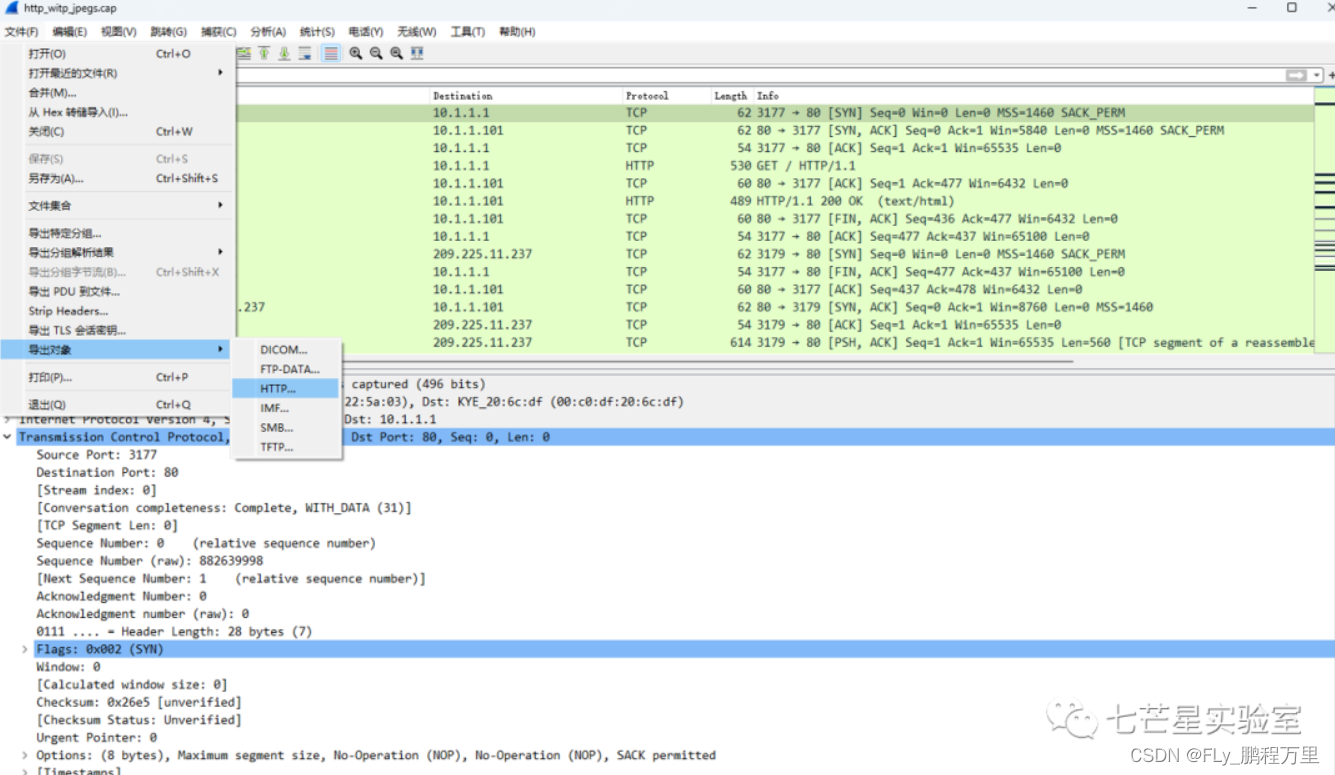Open the 分析(A) menu
This screenshot has width=1335, height=775.
[x=269, y=32]
